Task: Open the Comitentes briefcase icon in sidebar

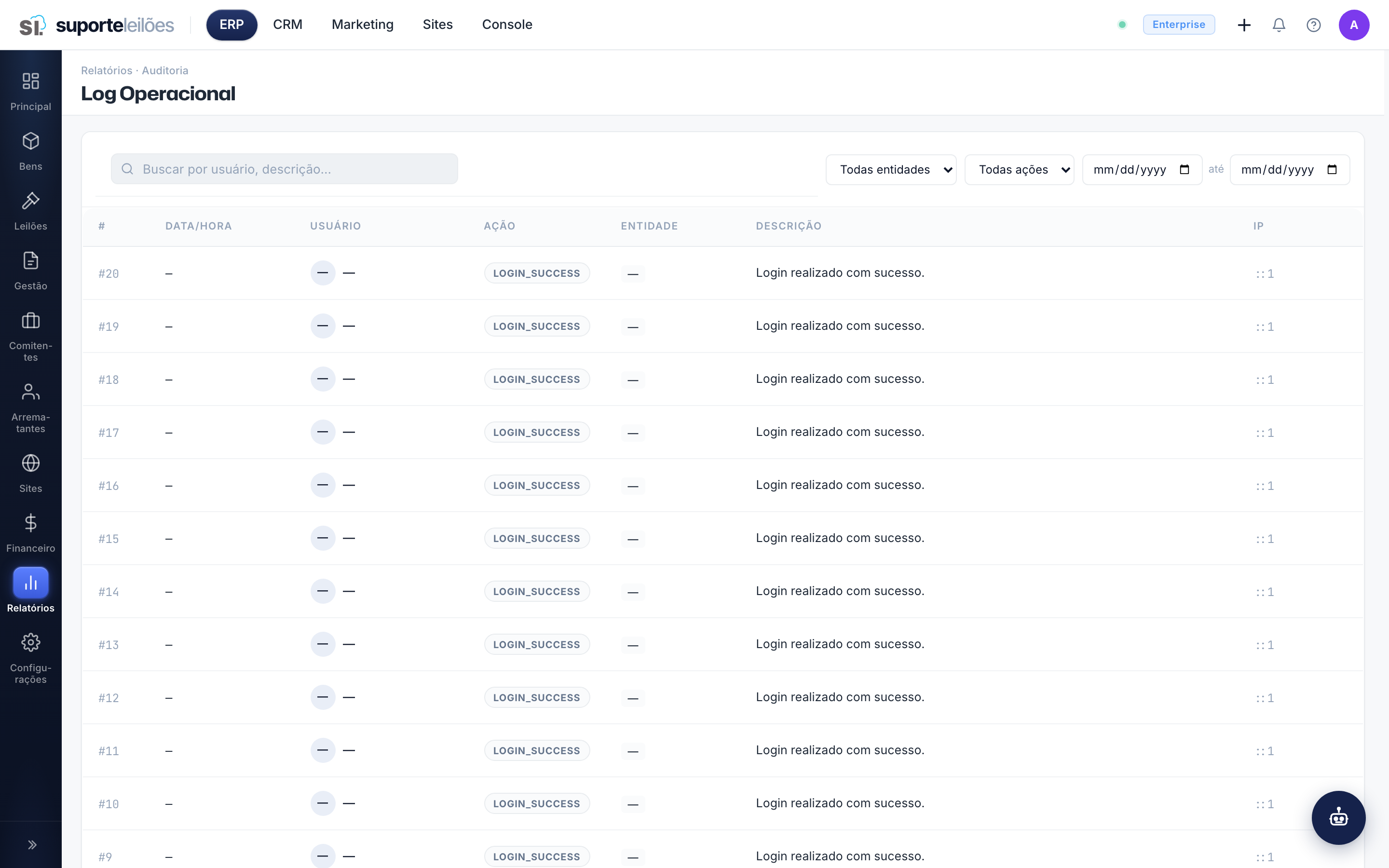Action: pyautogui.click(x=30, y=320)
